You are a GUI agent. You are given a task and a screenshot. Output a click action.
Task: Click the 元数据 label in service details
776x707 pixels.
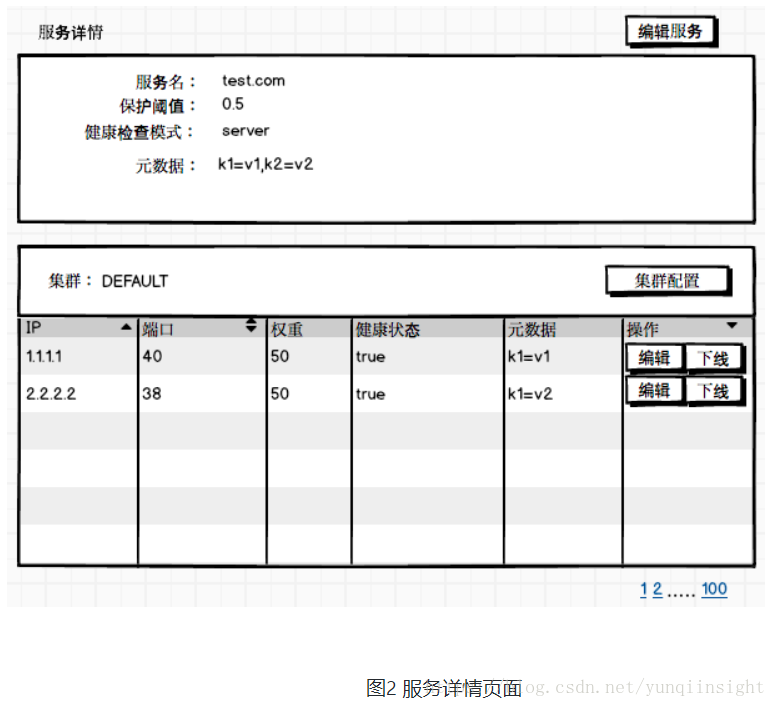166,166
